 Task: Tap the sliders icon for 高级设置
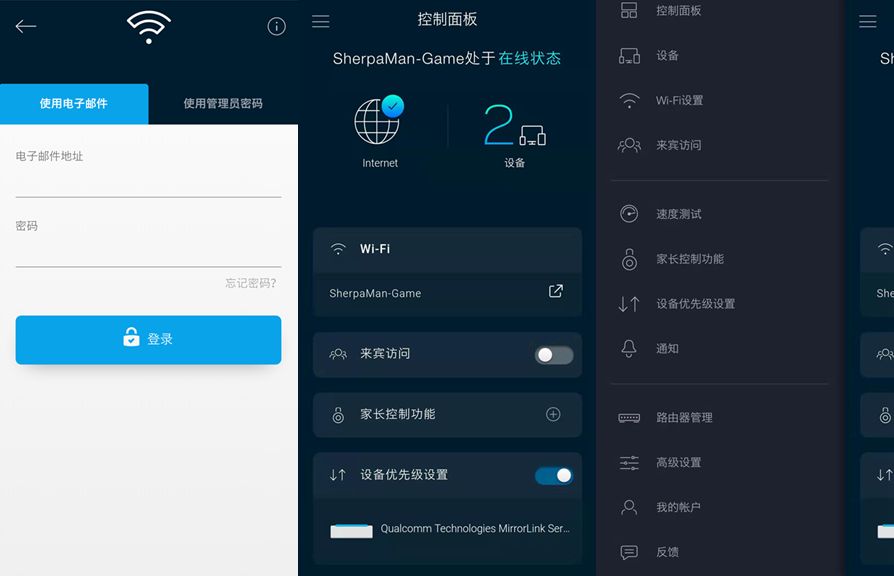[x=629, y=463]
